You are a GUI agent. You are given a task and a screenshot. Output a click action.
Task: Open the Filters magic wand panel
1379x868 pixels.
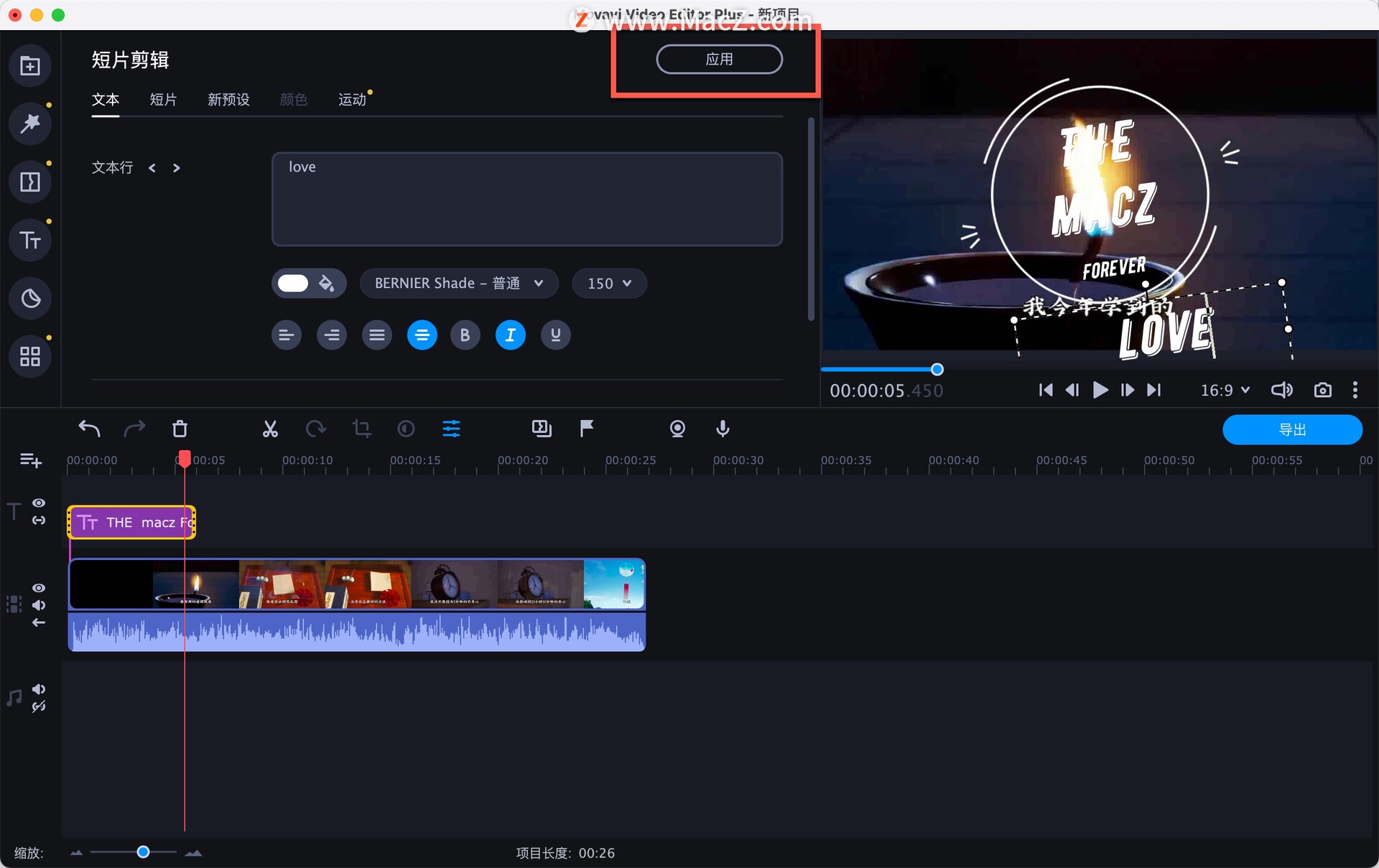pyautogui.click(x=30, y=123)
